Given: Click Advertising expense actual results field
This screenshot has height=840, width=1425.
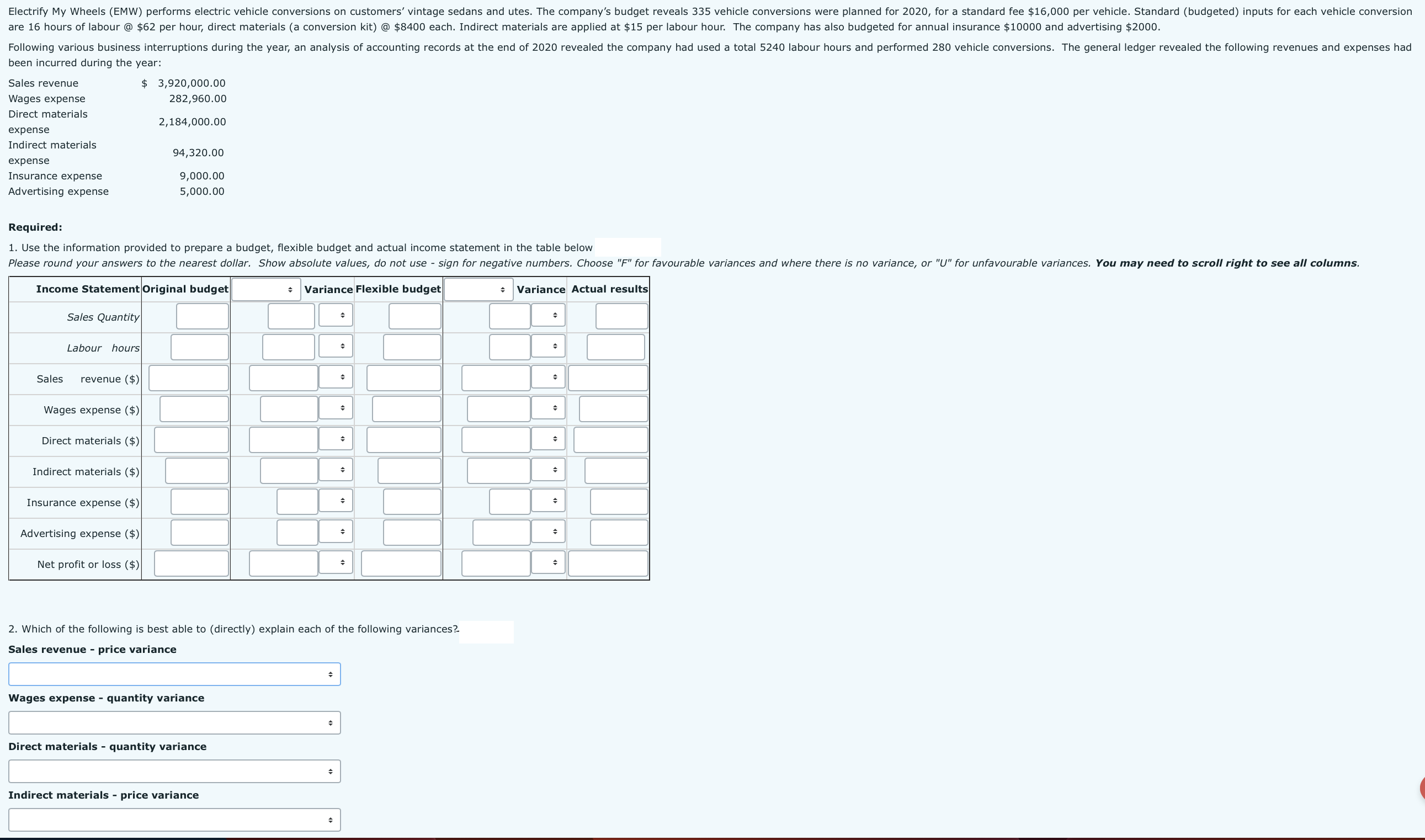Looking at the screenshot, I should click(619, 533).
